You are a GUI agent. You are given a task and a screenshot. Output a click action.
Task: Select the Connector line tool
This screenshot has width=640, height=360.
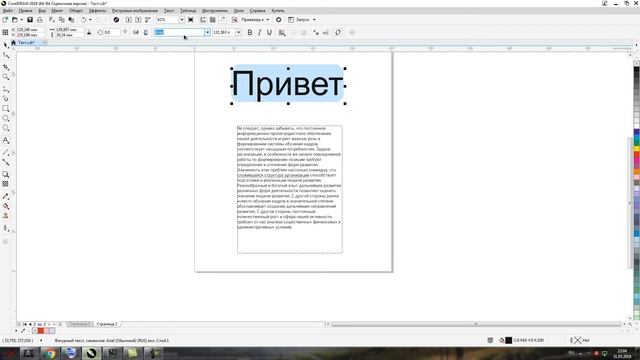pos(5,162)
